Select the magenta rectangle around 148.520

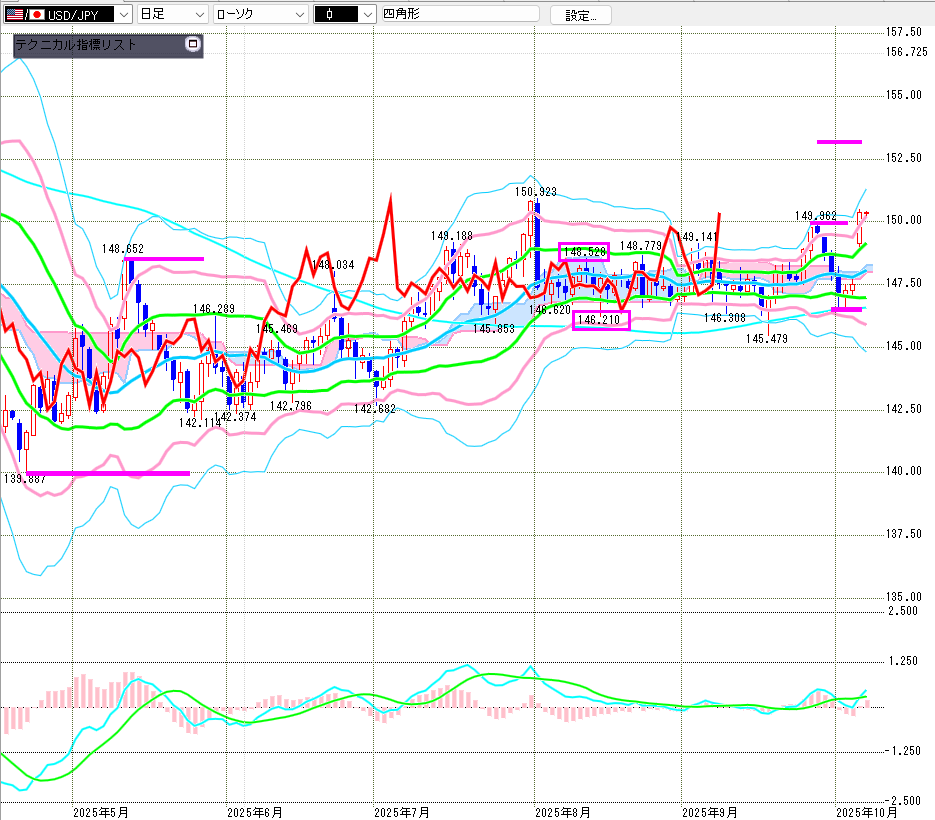pos(583,252)
